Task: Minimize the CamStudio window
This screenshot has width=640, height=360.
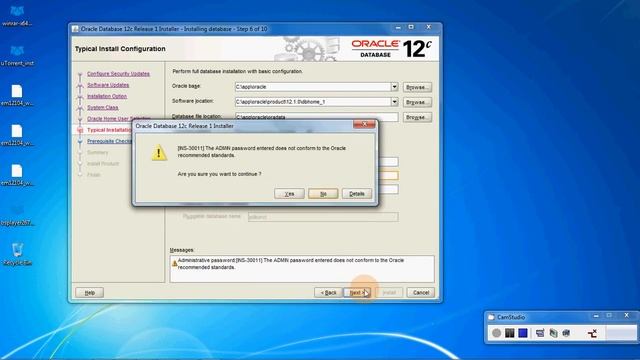Action: click(596, 316)
